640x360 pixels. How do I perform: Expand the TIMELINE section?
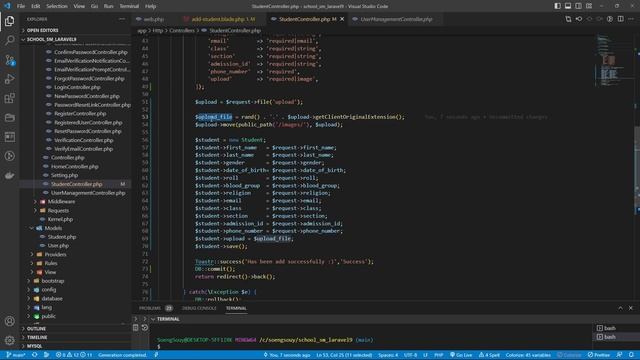[37, 338]
